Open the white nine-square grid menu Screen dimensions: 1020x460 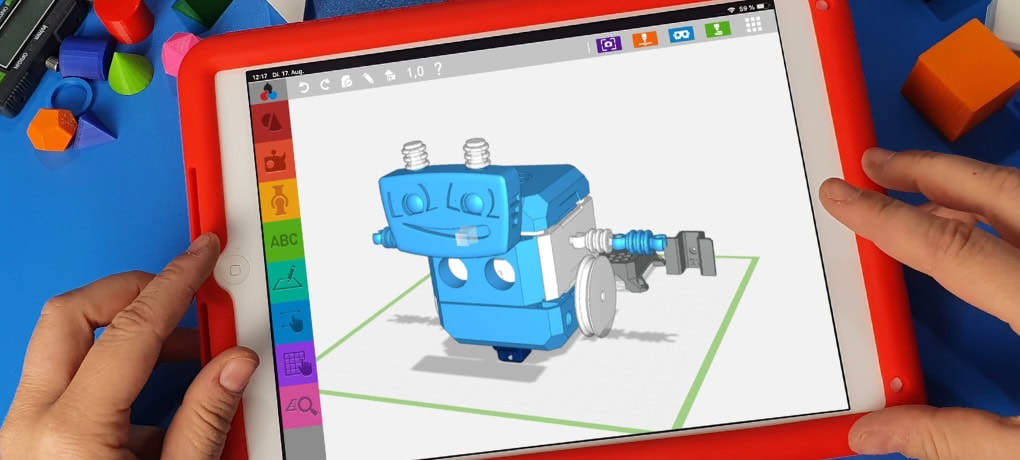tap(753, 24)
